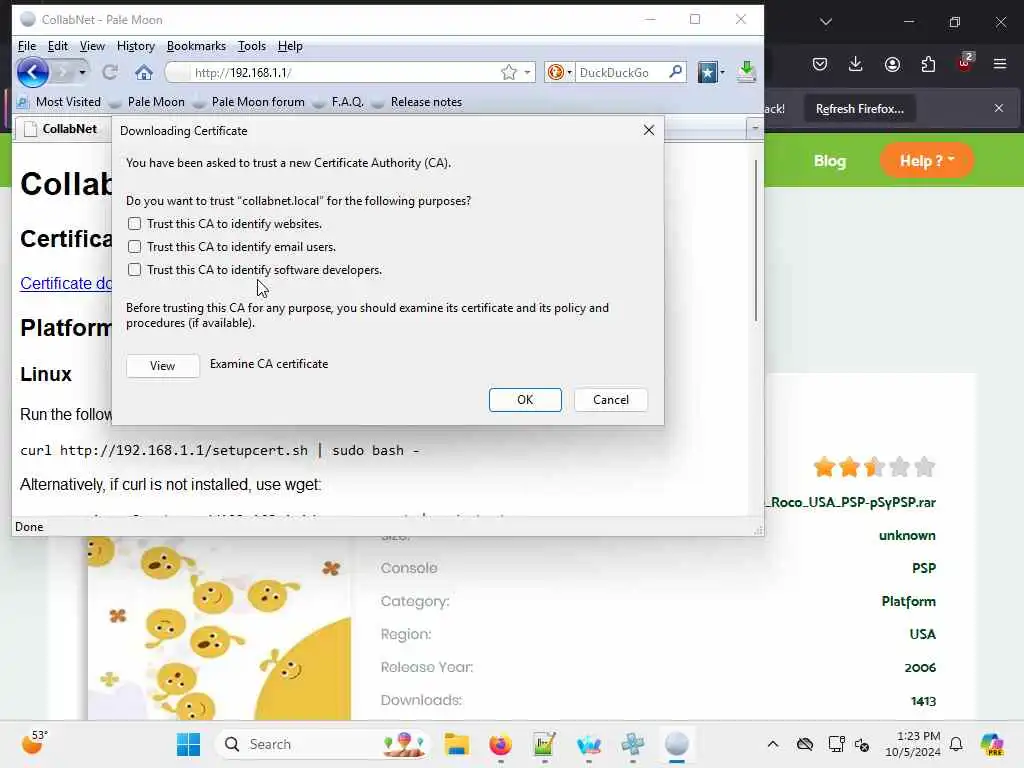Expand the address bar URL dropdown
1024x768 pixels.
coord(527,72)
